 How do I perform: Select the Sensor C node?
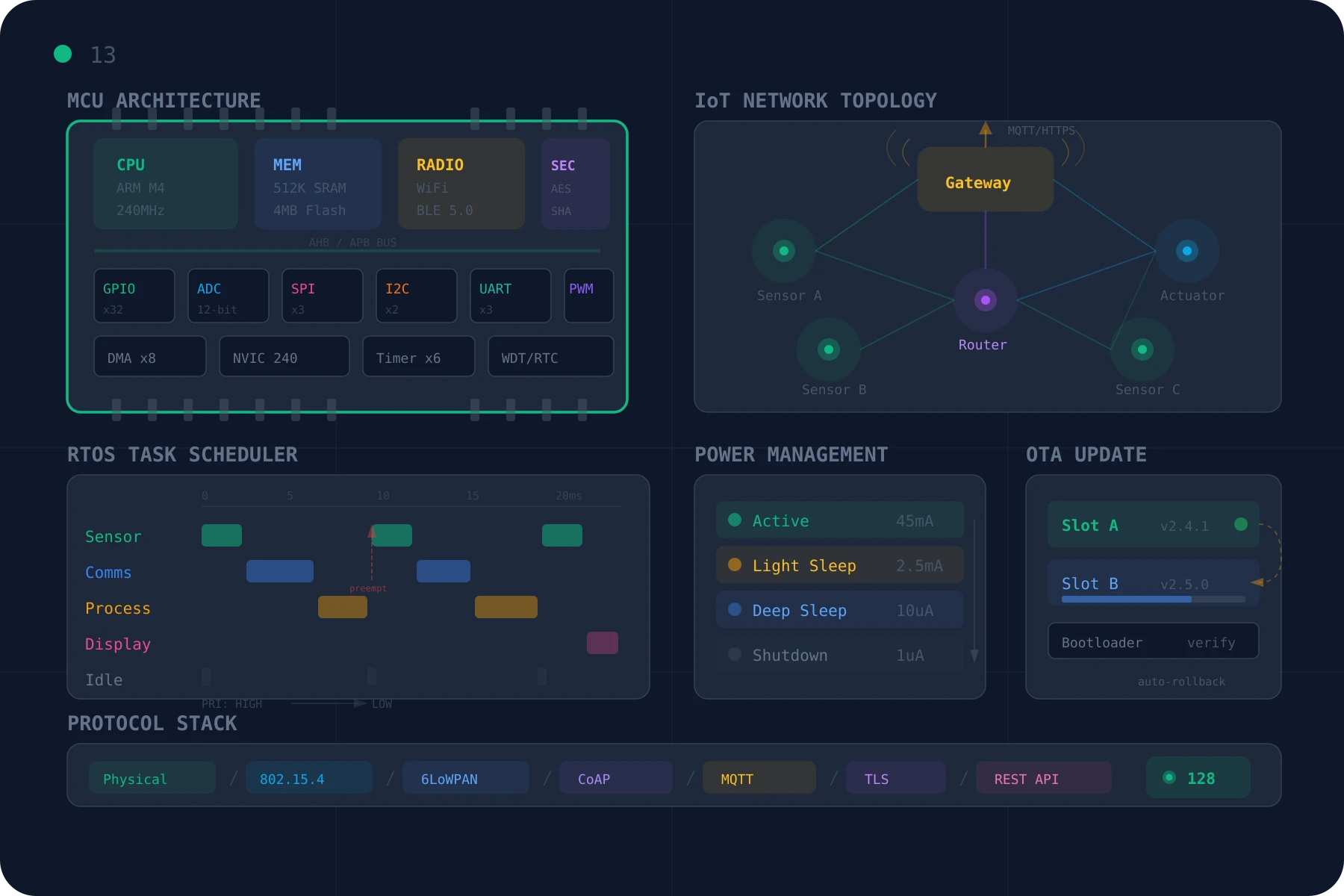coord(1142,349)
